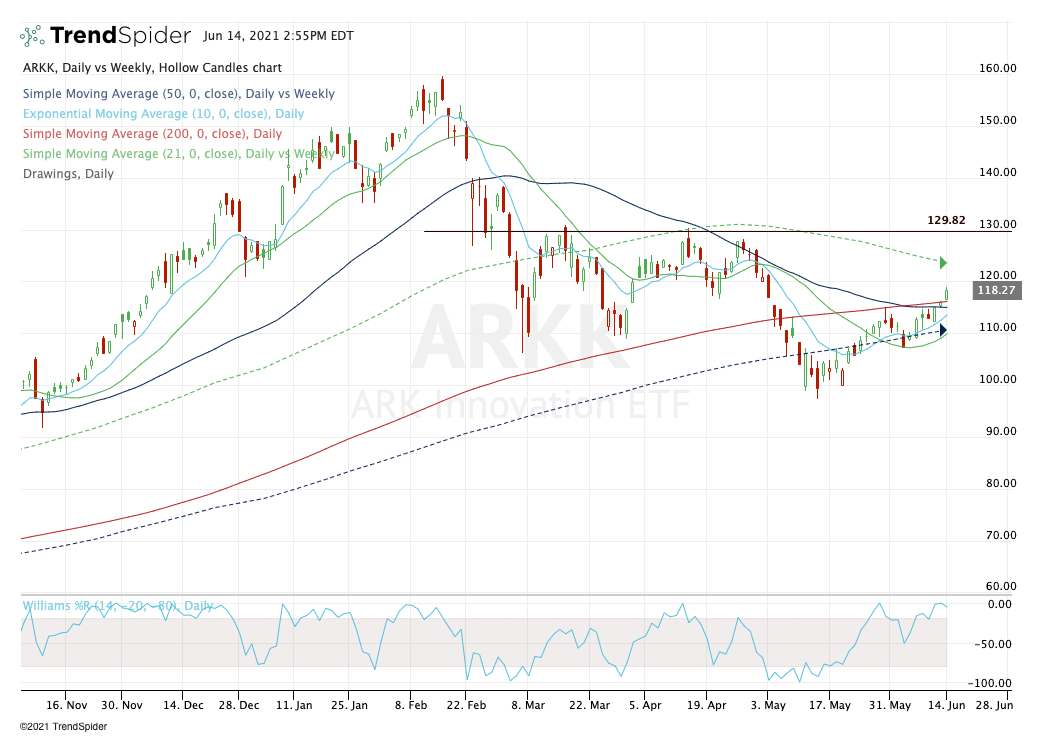1042x736 pixels.
Task: Select the Simple Moving Average (200) legend entry
Action: click(152, 134)
